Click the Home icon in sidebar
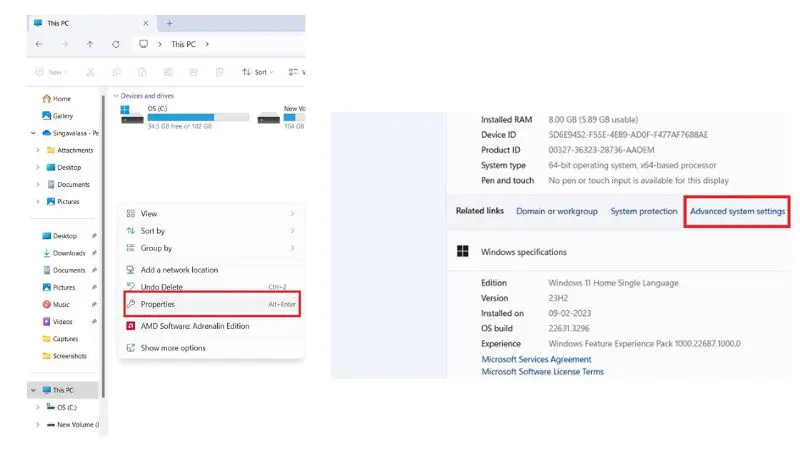 point(46,99)
